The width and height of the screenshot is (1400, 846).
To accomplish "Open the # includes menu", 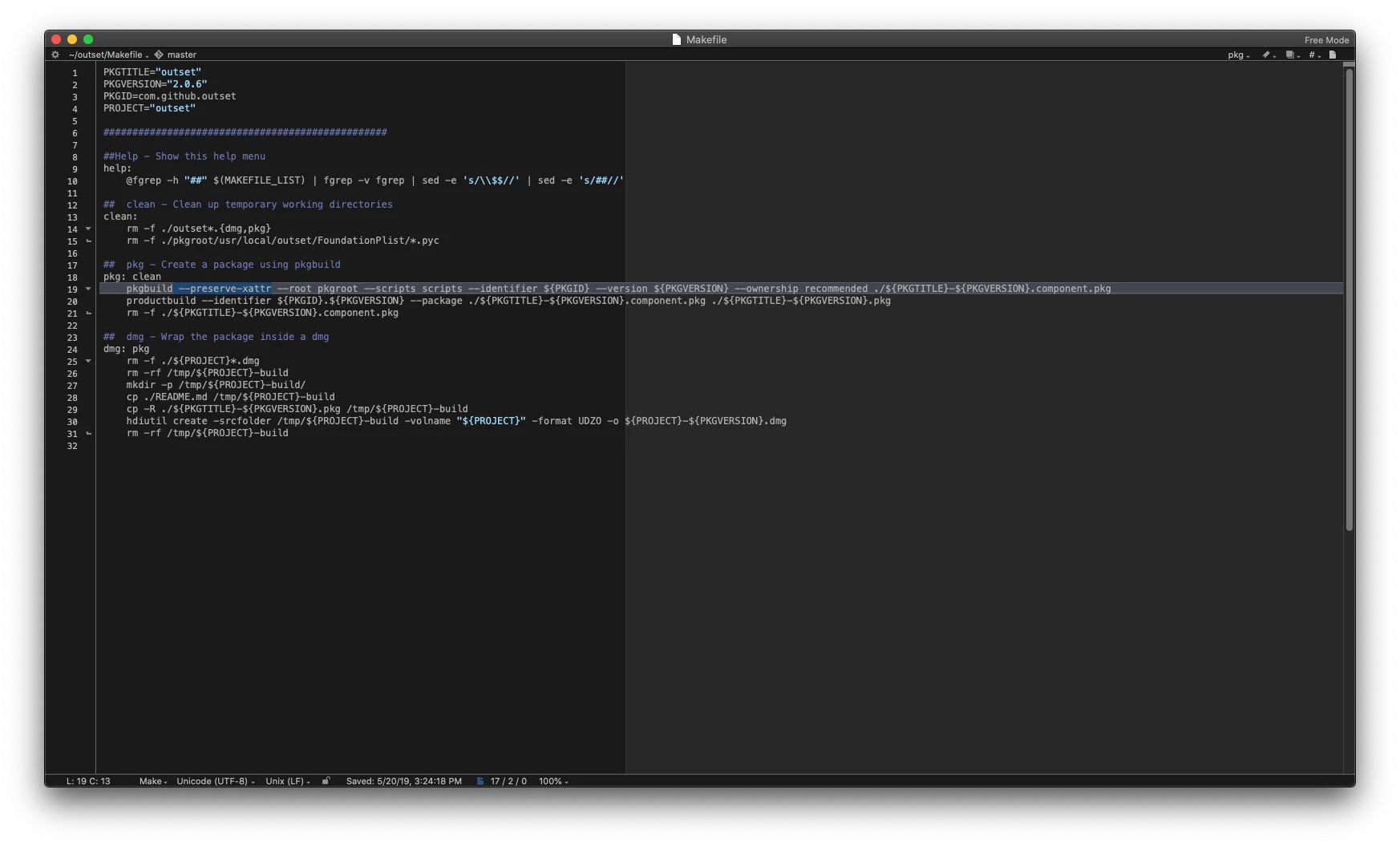I will click(x=1314, y=55).
